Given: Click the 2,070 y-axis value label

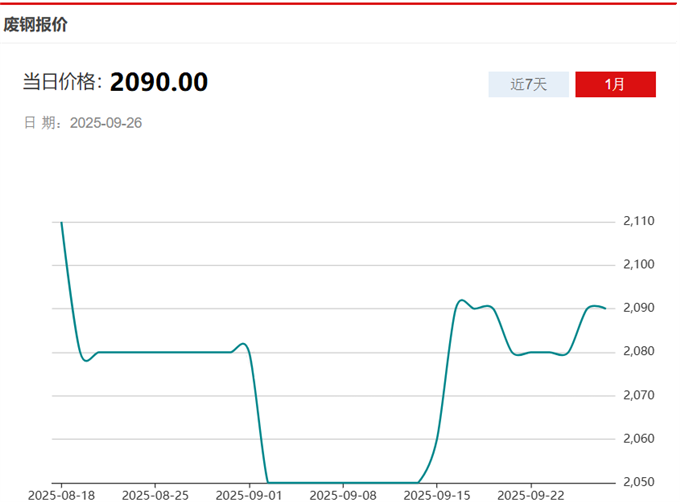Looking at the screenshot, I should coord(638,395).
